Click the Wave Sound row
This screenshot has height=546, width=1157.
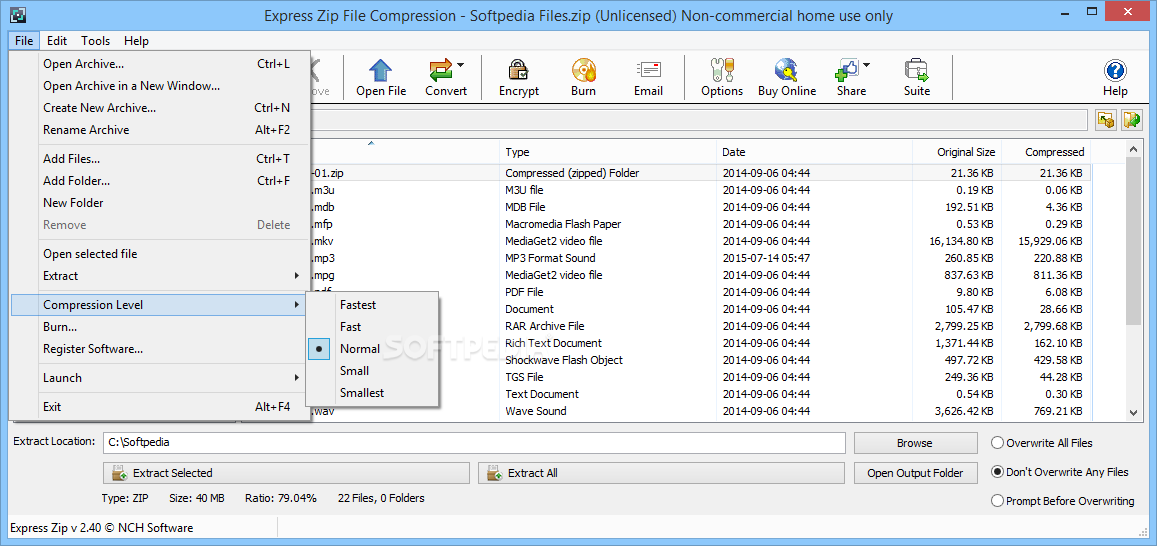coord(699,411)
